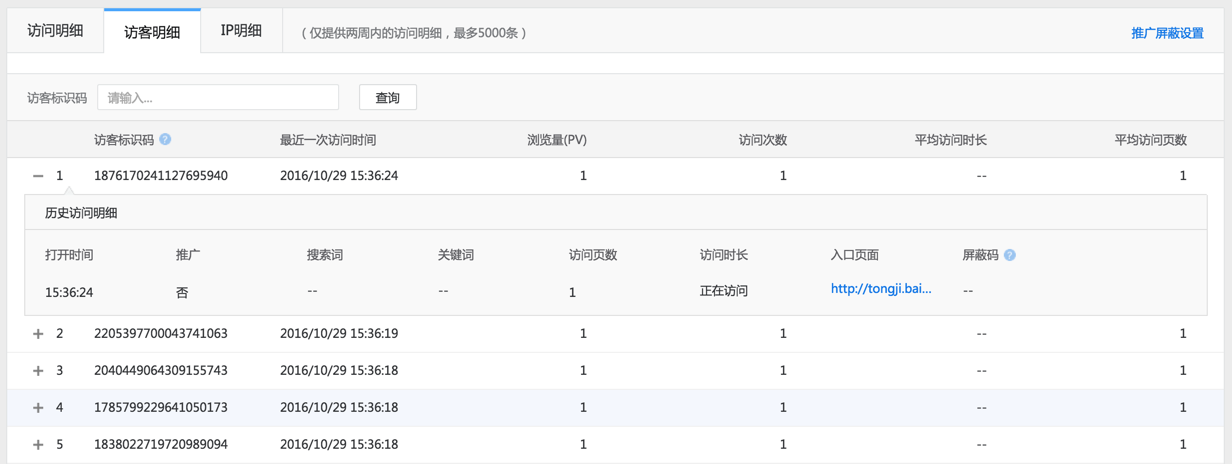1232x464 pixels.
Task: Click the 平均访问时长 column header
Action: click(x=950, y=140)
